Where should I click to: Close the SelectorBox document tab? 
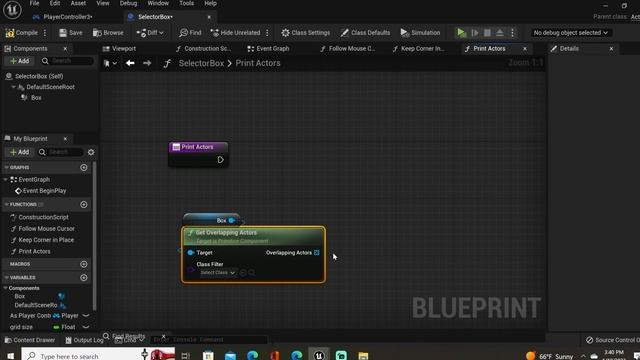point(209,17)
